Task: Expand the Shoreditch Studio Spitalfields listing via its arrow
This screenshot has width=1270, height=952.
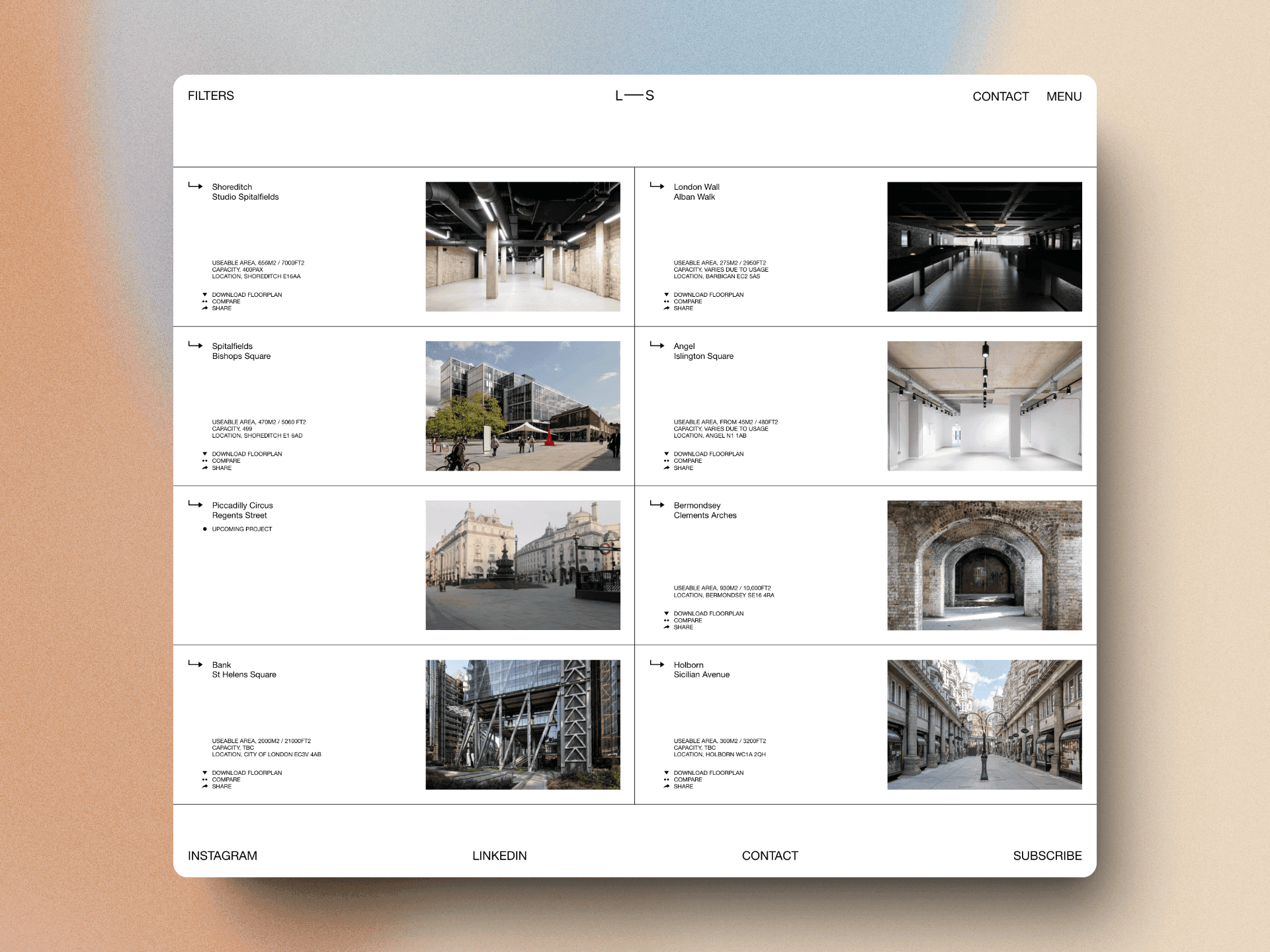Action: 196,187
